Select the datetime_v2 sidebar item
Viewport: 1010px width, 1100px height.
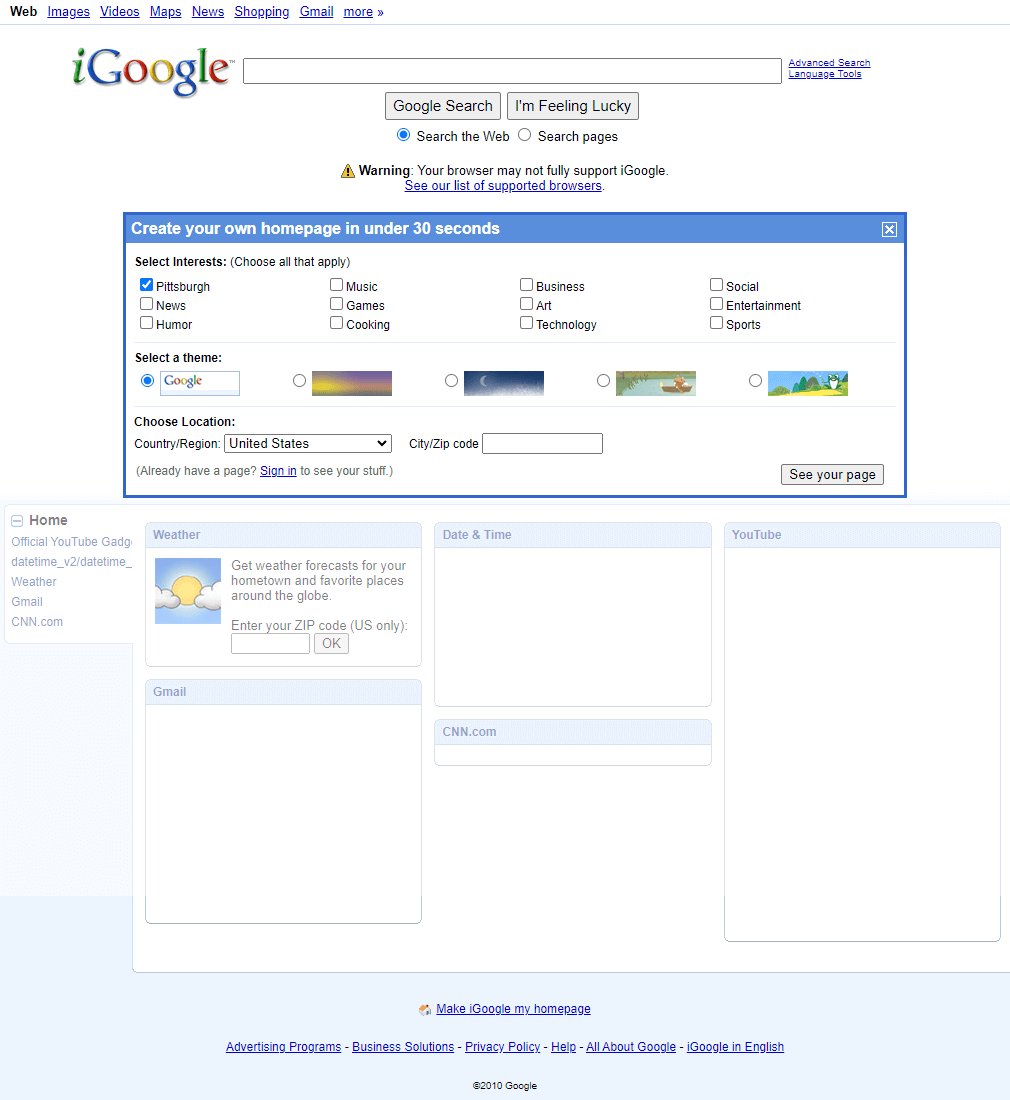72,561
